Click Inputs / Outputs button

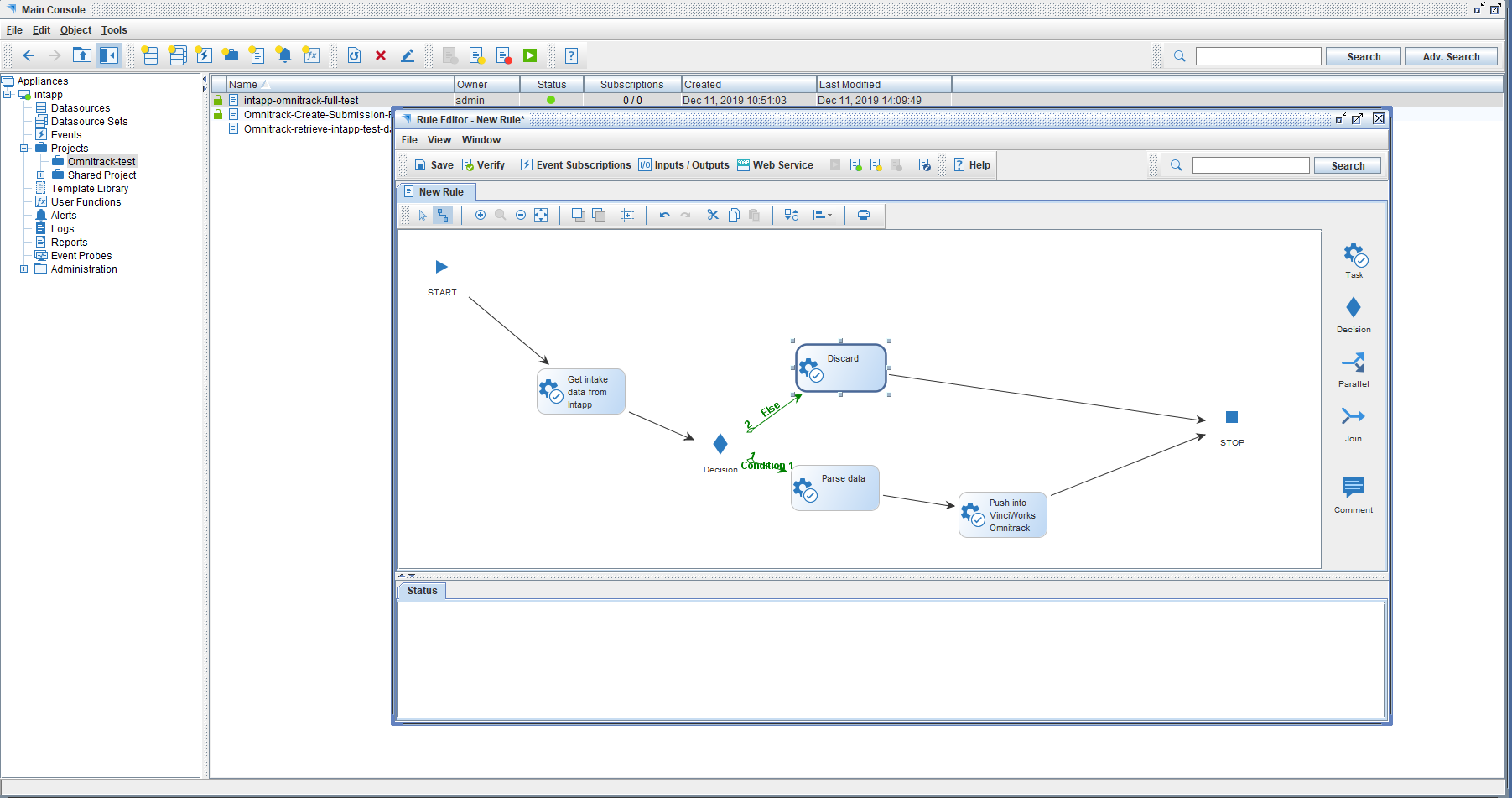click(x=683, y=165)
